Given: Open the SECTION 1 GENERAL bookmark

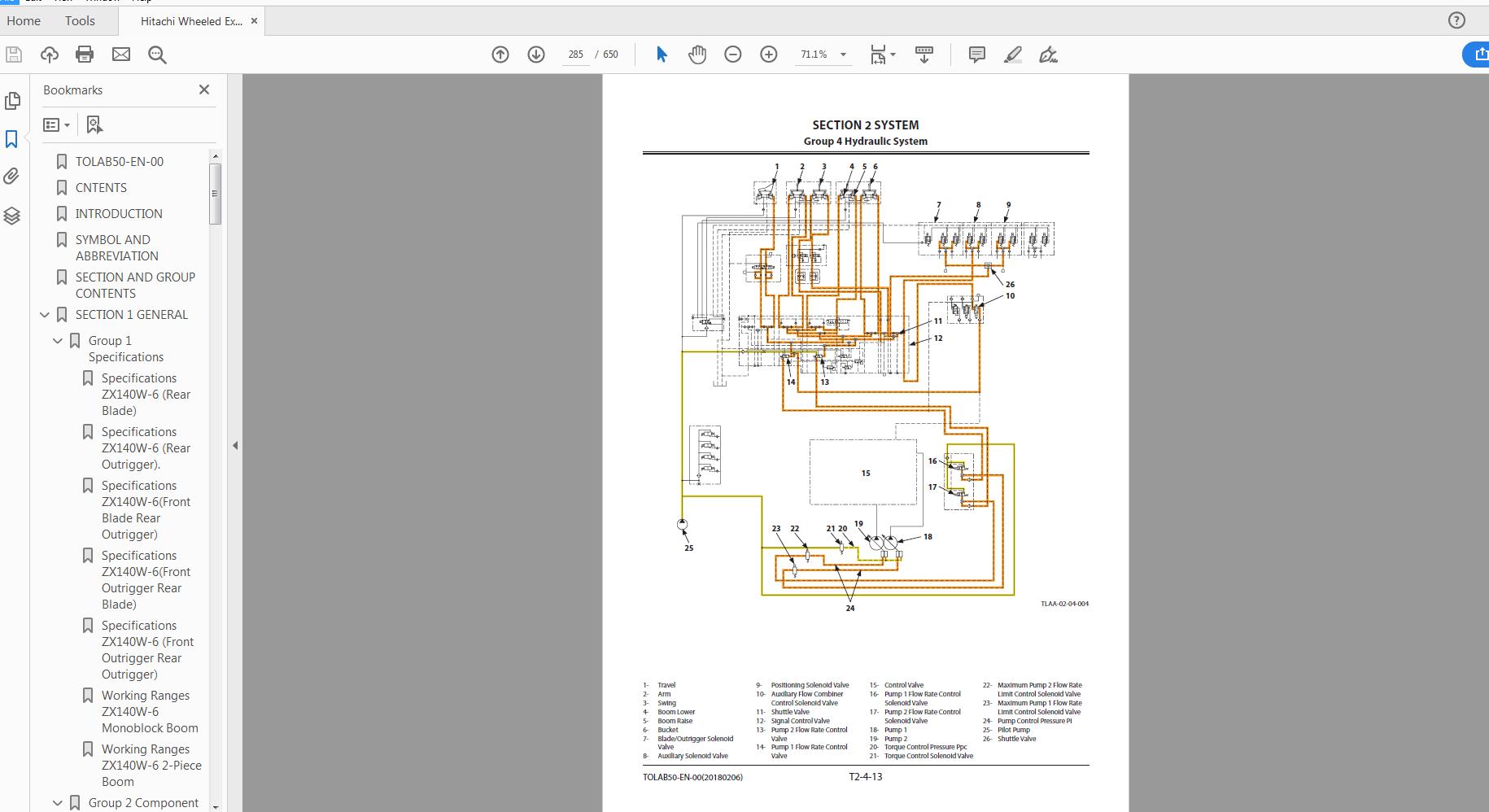Looking at the screenshot, I should (x=132, y=315).
